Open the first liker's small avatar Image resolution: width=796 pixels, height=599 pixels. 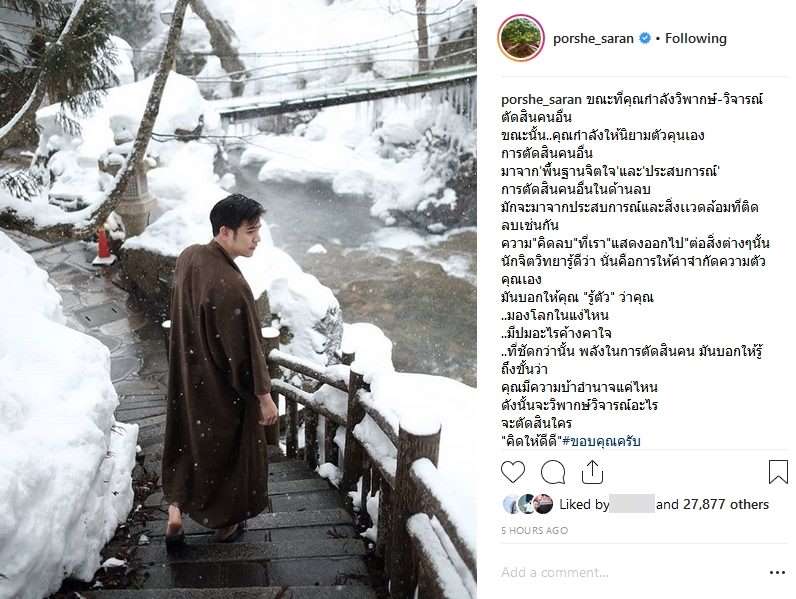click(511, 504)
